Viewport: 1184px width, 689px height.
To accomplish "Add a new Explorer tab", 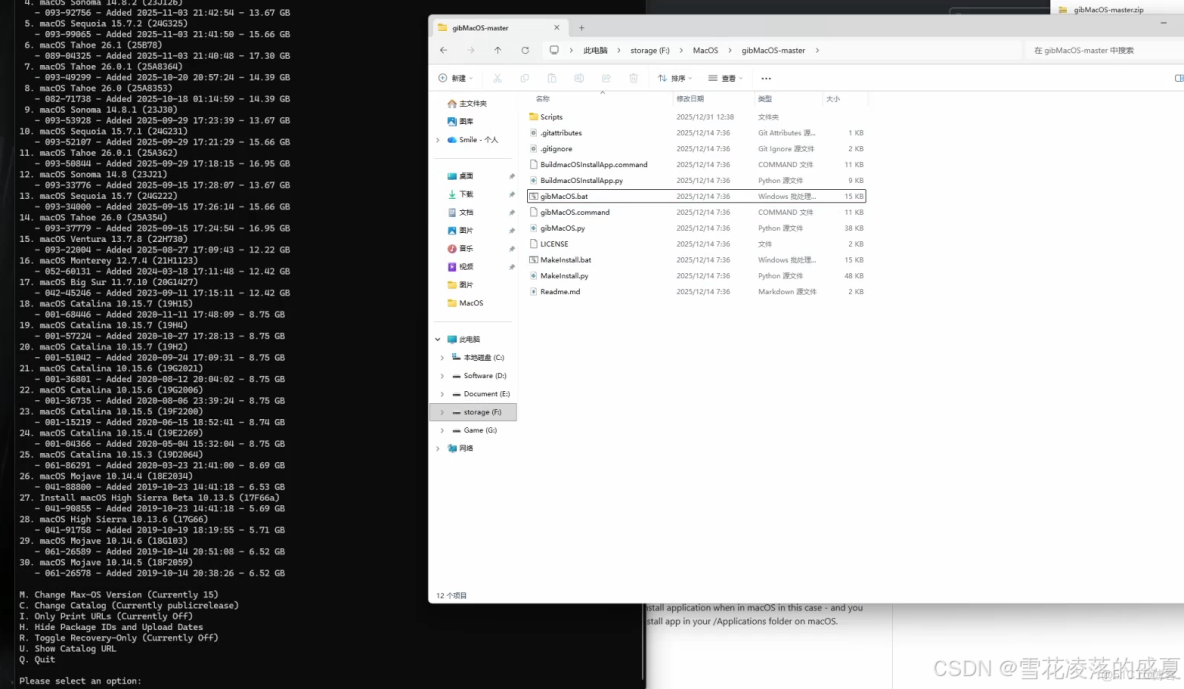I will coord(581,28).
